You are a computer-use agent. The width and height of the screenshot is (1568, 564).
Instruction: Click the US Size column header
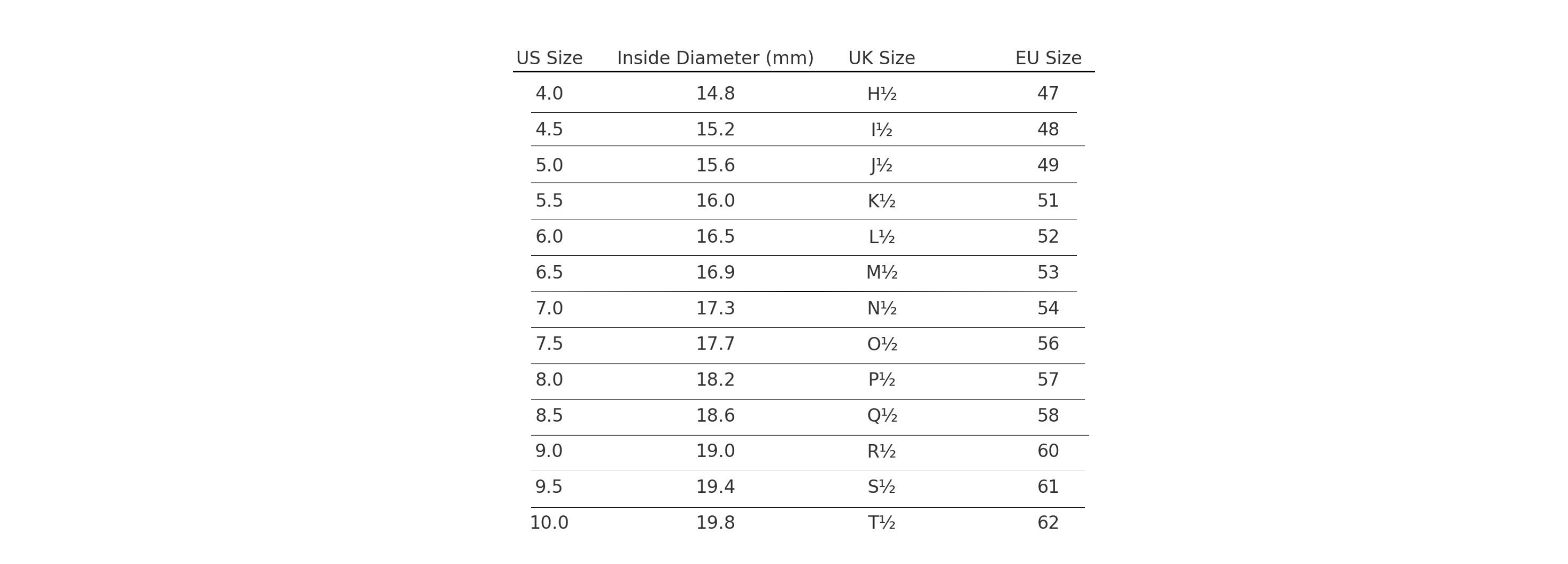[x=549, y=58]
